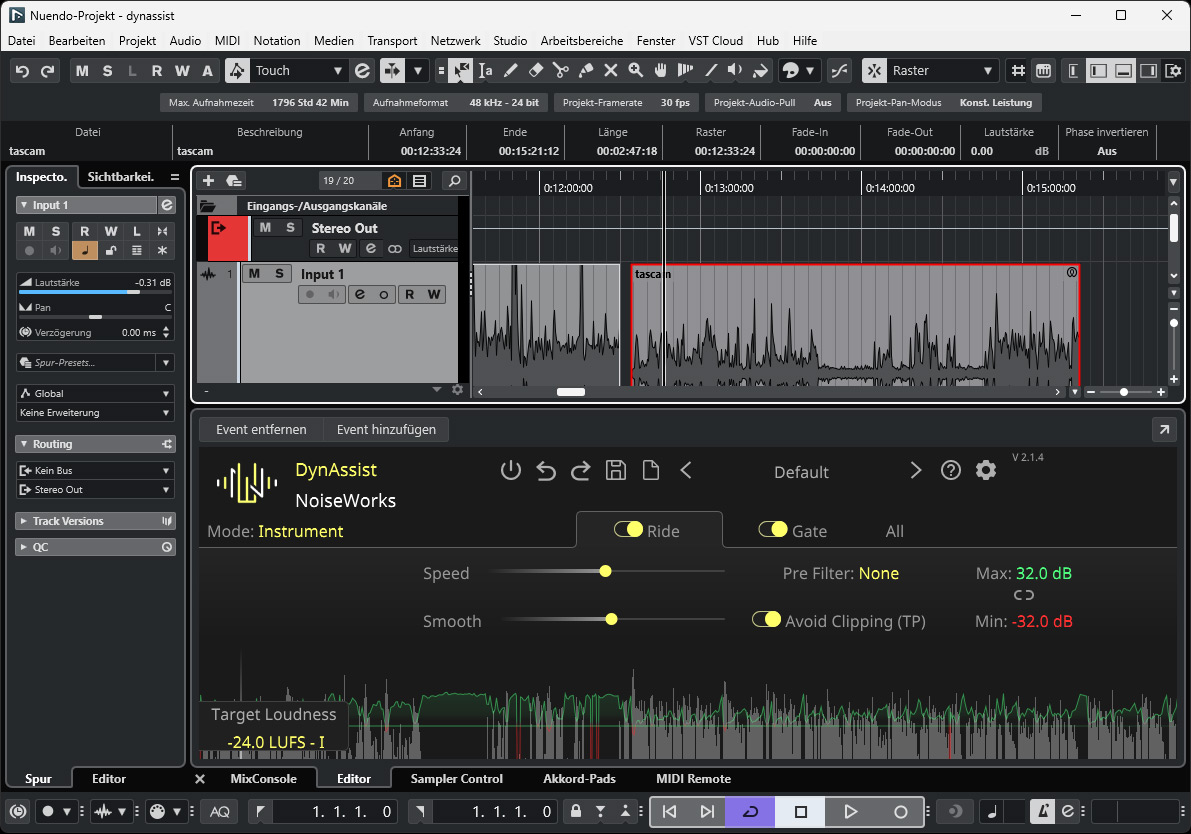Select the Scissors split tool
Viewport: 1191px width, 834px height.
point(560,71)
